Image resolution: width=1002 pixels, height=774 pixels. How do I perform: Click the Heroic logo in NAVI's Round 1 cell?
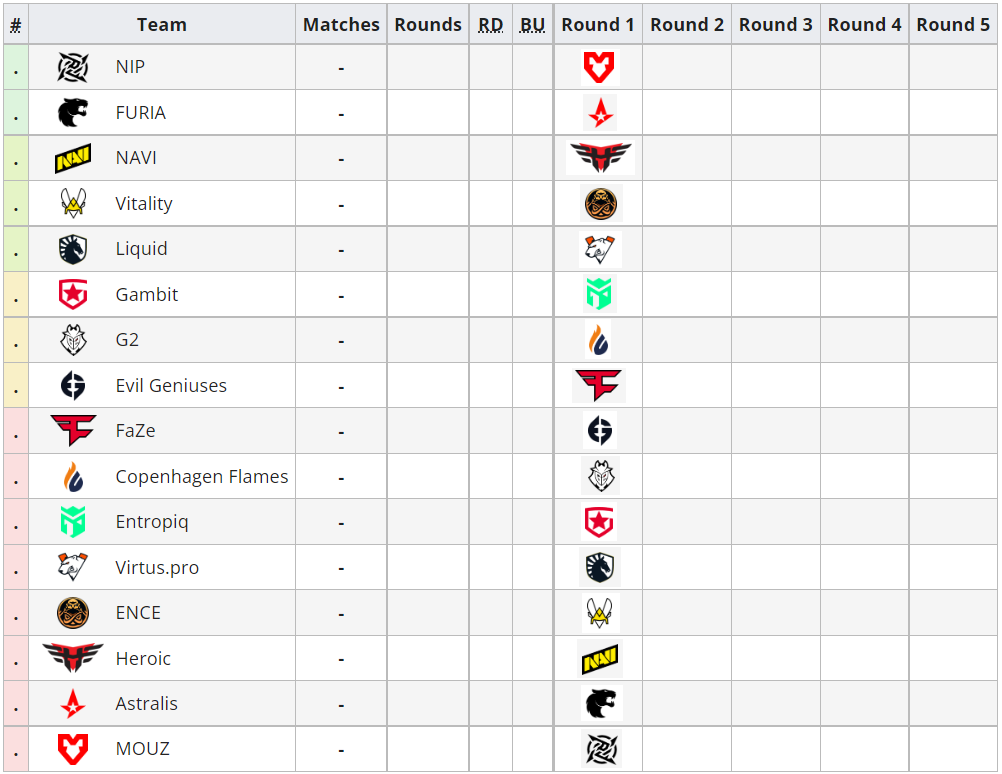600,158
